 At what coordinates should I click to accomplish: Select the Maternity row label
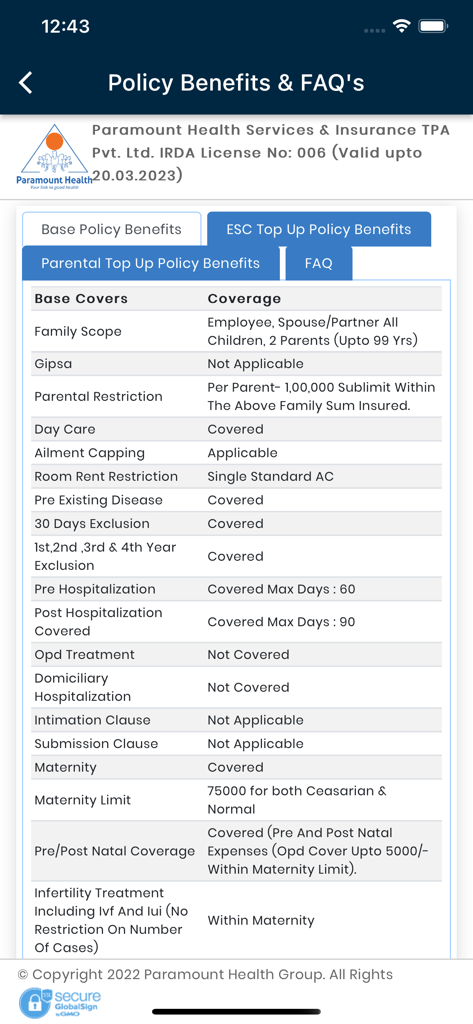point(65,766)
